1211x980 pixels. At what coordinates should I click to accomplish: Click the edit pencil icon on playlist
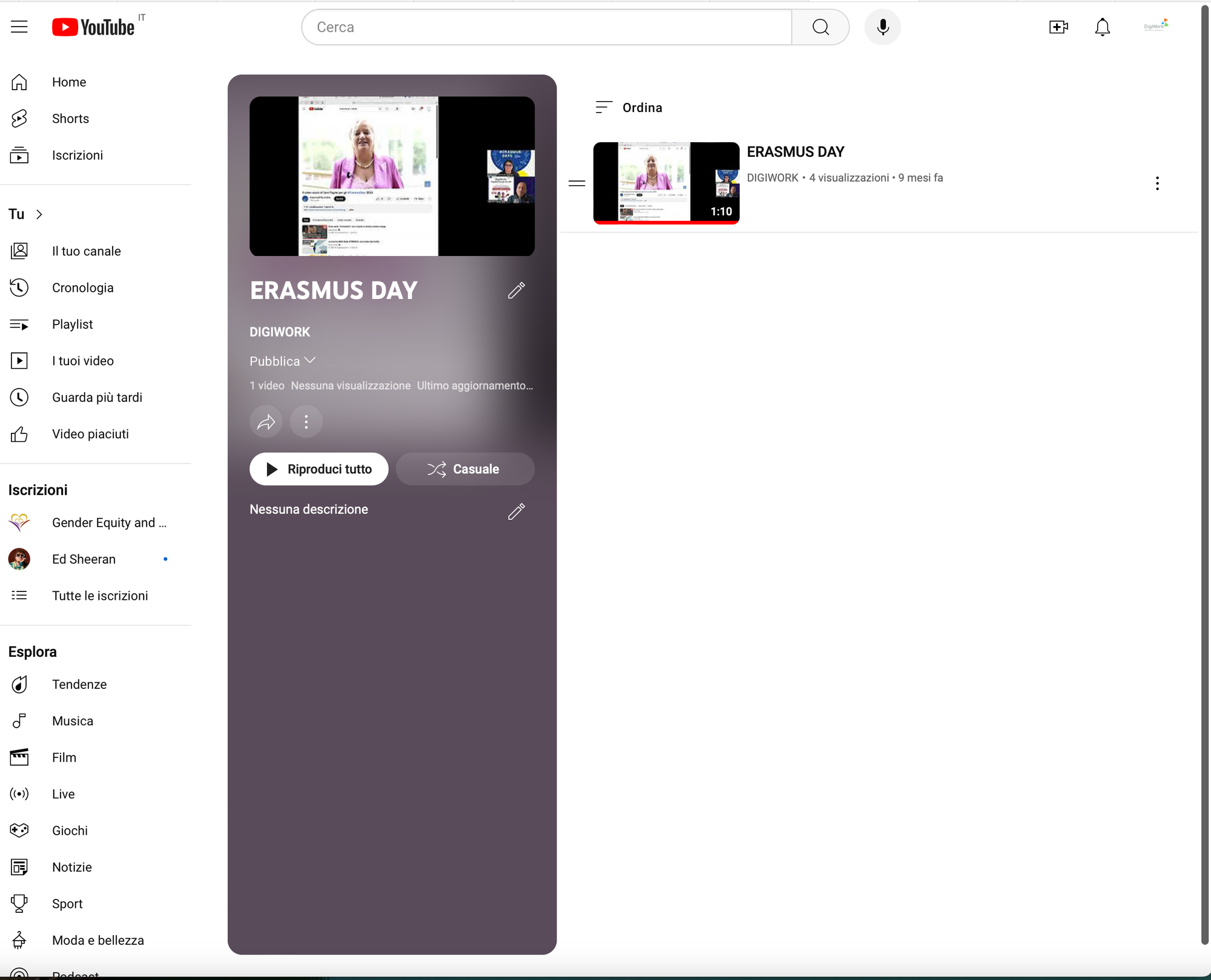click(x=517, y=290)
